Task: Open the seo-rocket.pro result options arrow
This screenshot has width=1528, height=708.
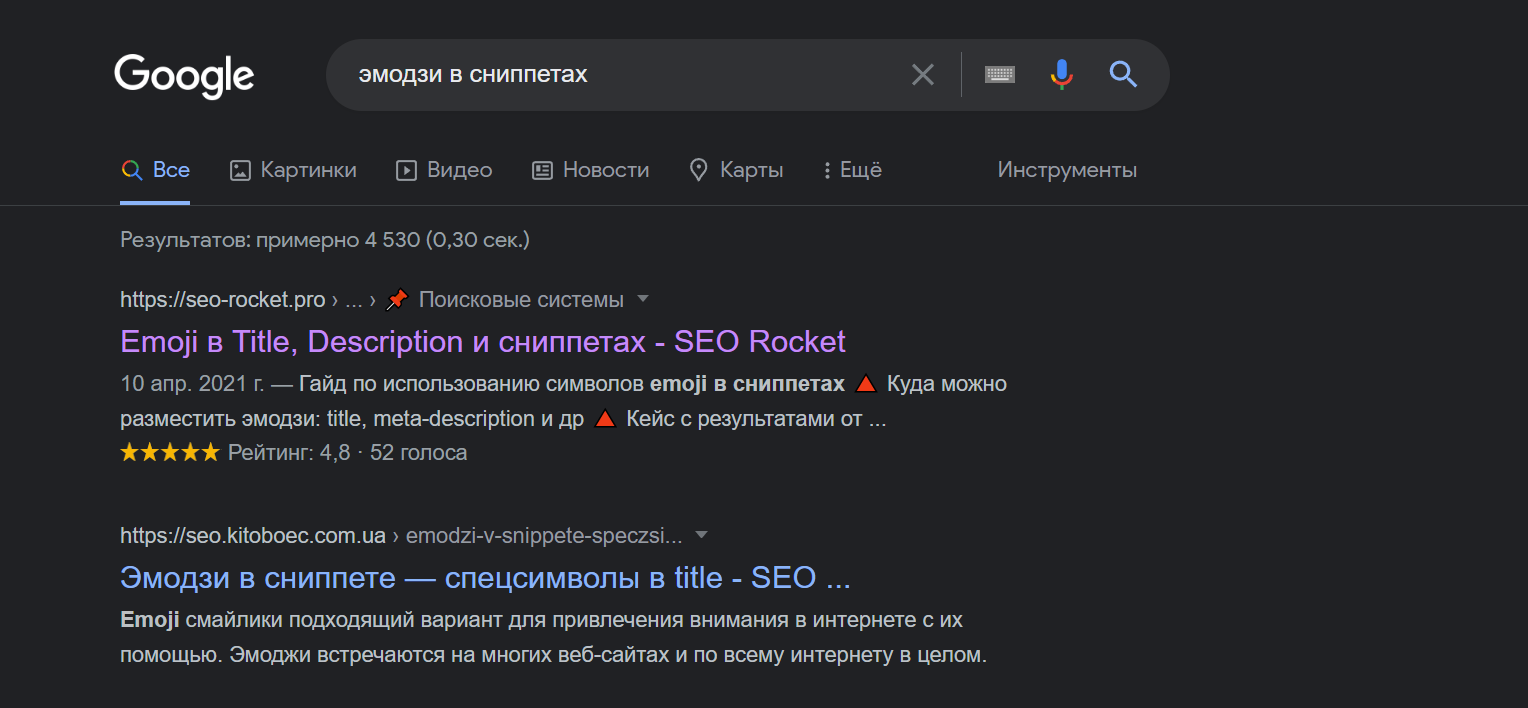Action: [643, 299]
